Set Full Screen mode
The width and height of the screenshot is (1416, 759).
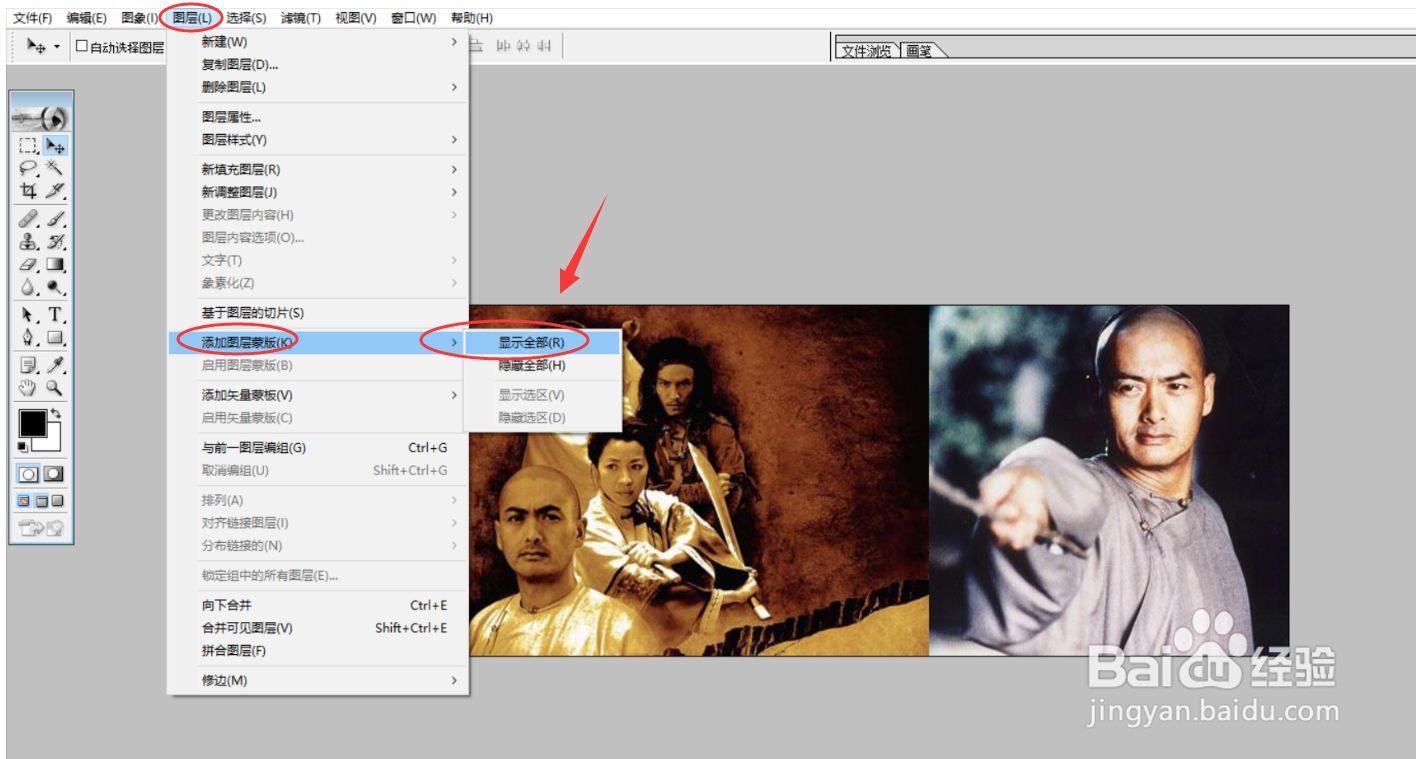57,501
